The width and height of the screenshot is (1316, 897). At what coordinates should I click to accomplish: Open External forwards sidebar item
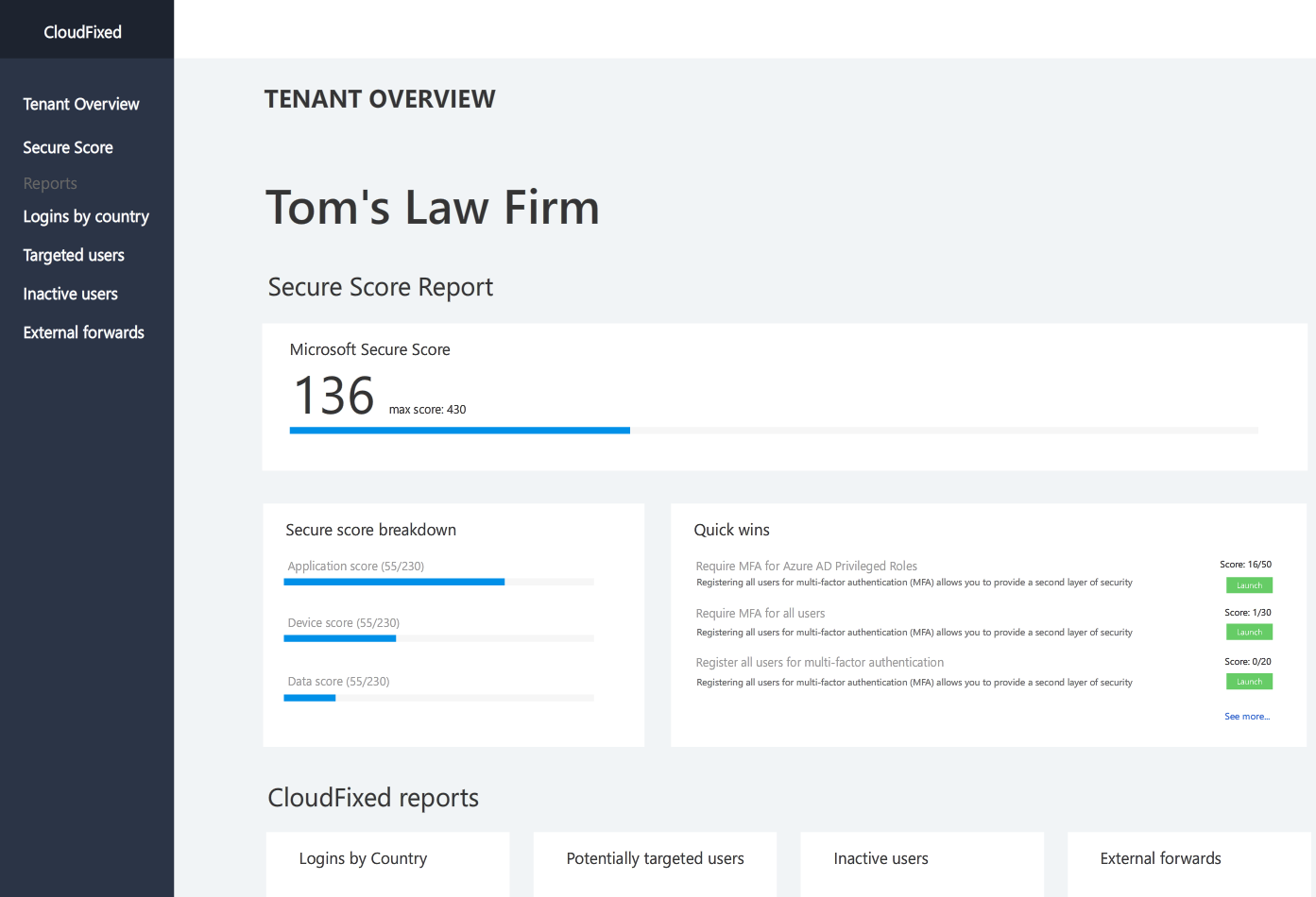coord(84,332)
